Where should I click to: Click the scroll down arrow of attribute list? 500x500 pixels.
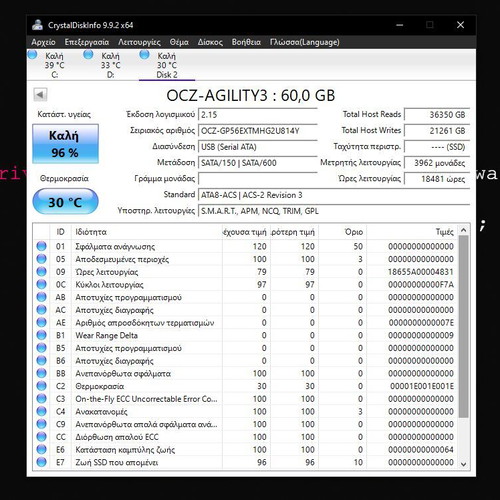tap(464, 464)
